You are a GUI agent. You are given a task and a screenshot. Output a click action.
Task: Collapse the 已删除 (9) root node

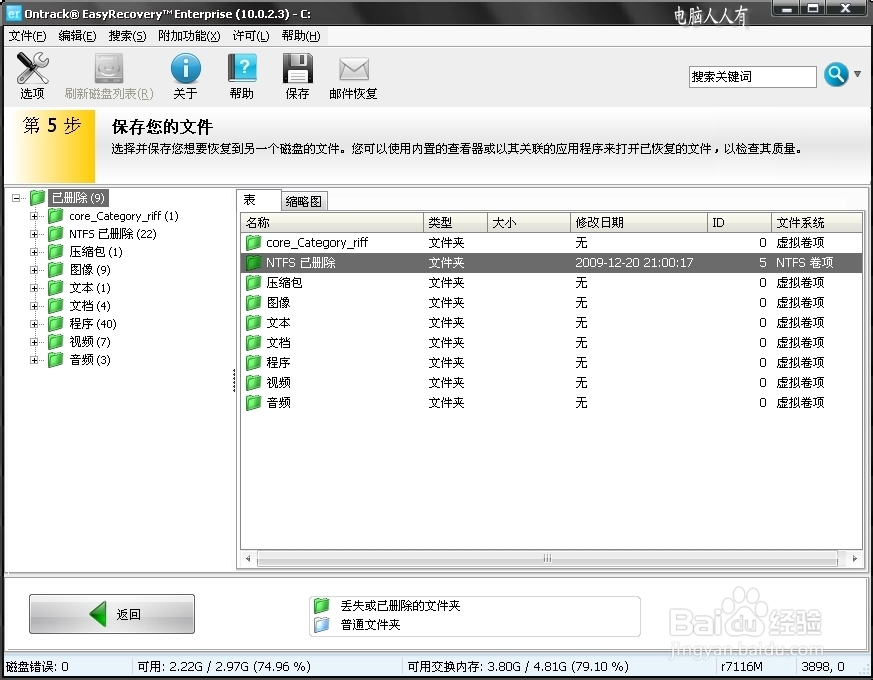click(16, 198)
